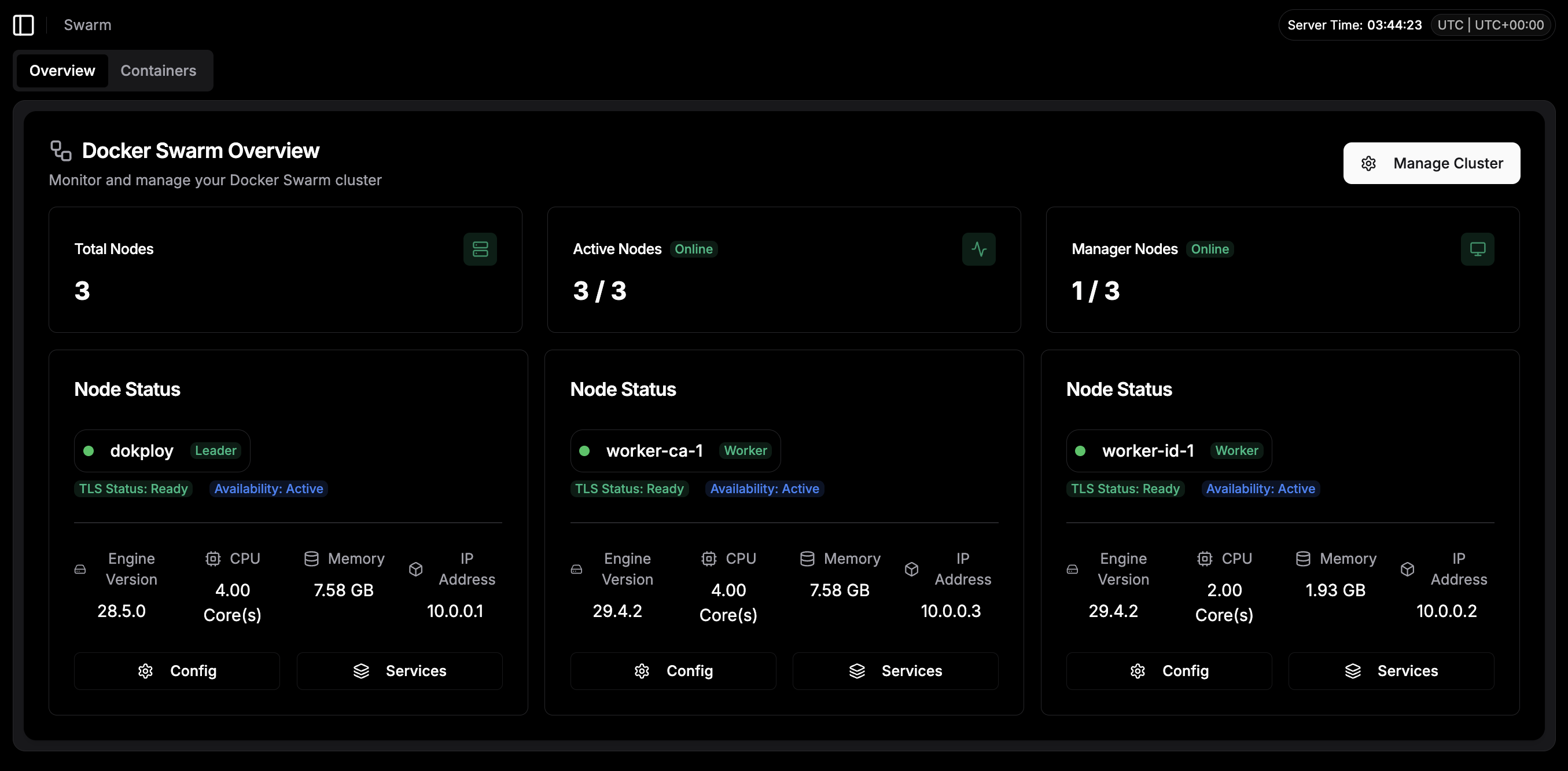Click the Manager Nodes monitor icon
Viewport: 1568px width, 771px height.
click(x=1477, y=249)
